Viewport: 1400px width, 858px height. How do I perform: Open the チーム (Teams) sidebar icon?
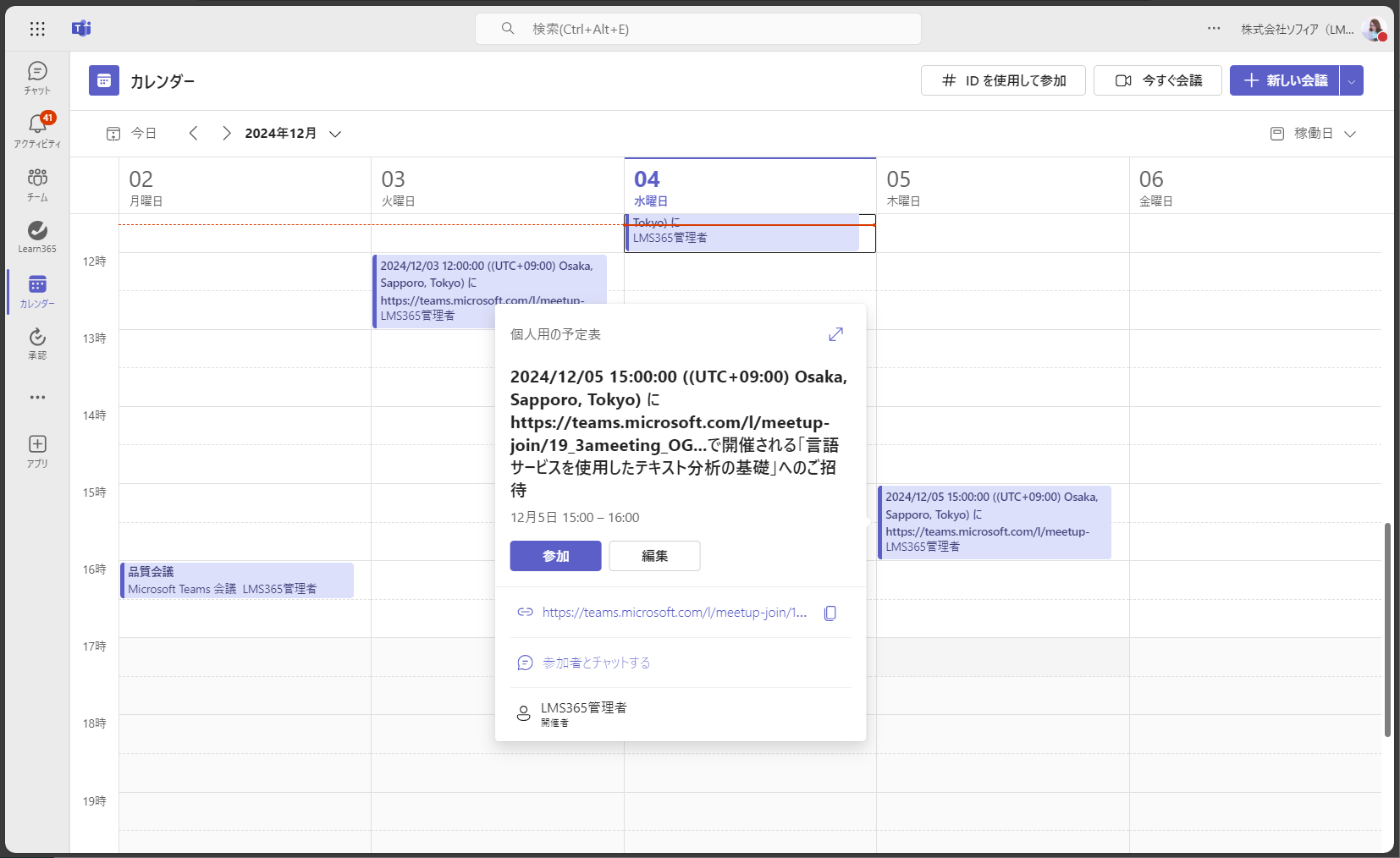[x=37, y=184]
